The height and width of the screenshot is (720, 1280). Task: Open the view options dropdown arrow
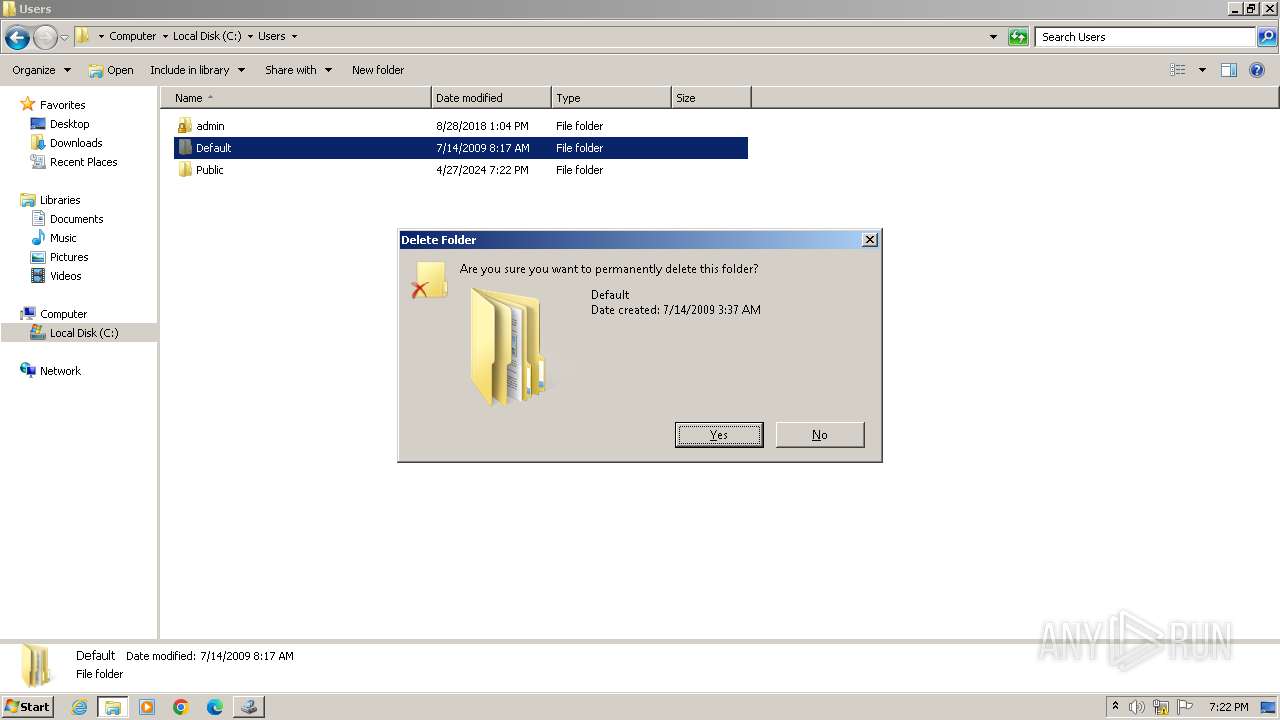coord(1202,70)
